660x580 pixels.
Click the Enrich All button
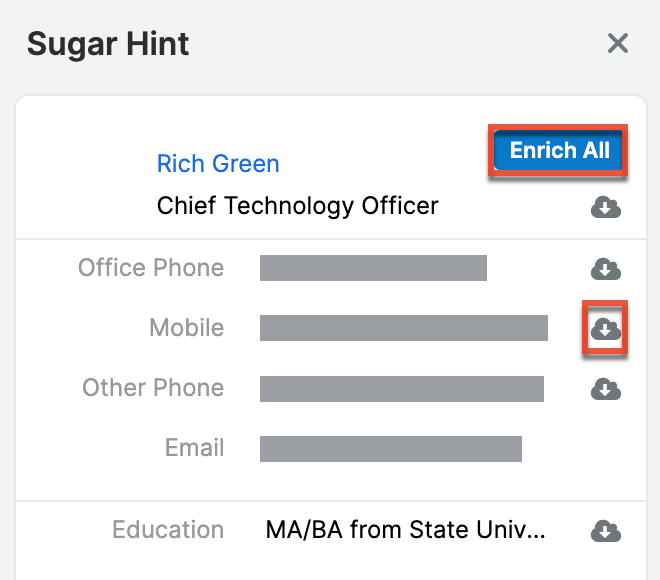point(559,151)
